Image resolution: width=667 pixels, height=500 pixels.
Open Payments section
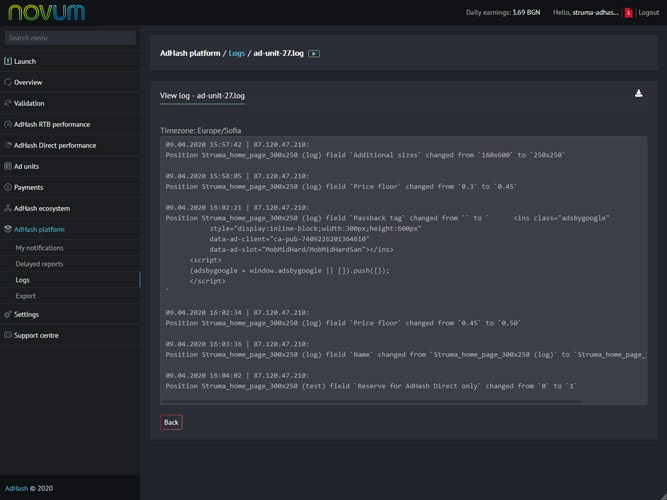pos(70,187)
